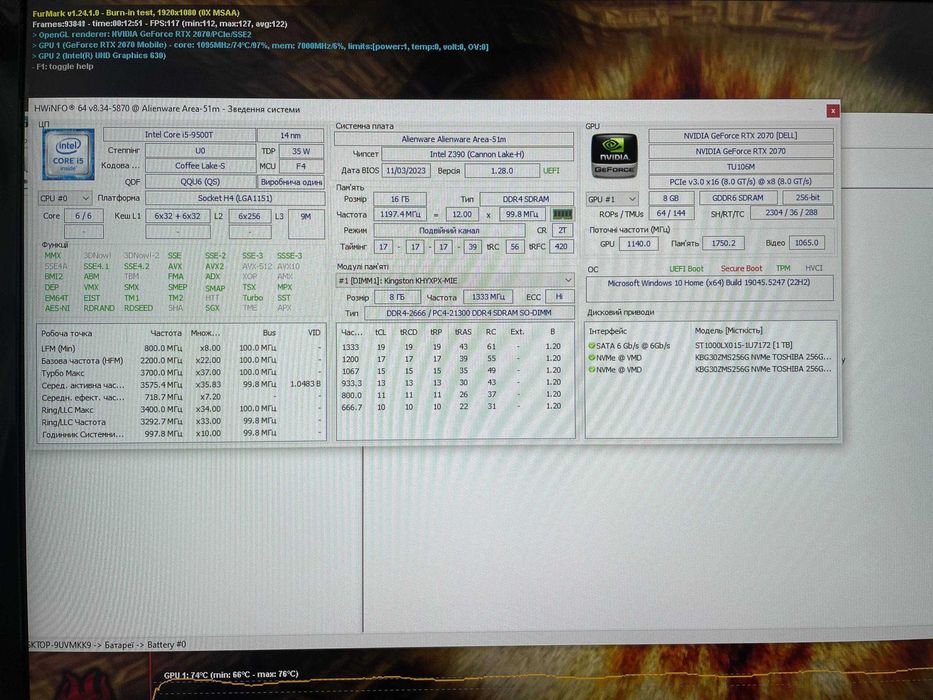The width and height of the screenshot is (933, 700).
Task: Select the Alienware Area-51m motherboard field
Action: [454, 139]
